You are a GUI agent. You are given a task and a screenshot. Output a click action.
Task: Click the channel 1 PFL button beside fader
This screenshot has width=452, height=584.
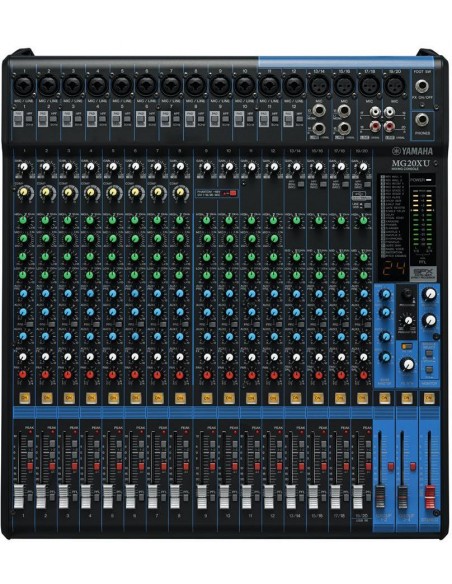pos(30,496)
